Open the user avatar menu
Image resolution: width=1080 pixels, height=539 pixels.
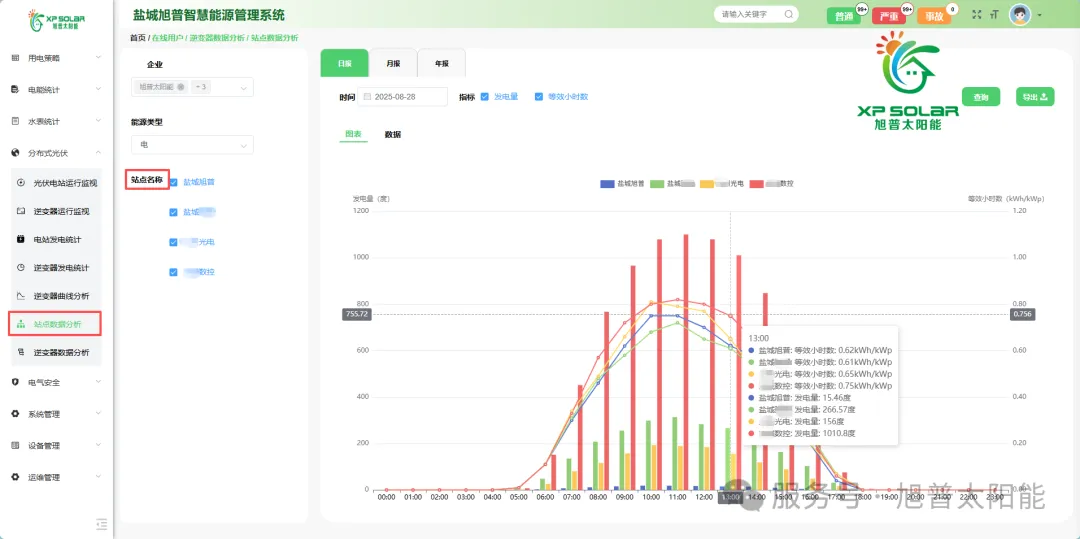pos(1020,15)
